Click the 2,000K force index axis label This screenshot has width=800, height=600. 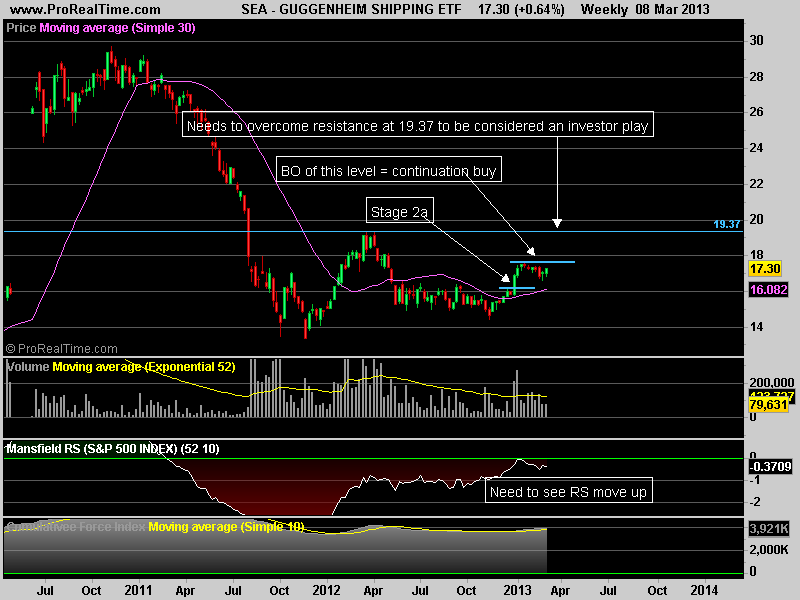(x=768, y=550)
